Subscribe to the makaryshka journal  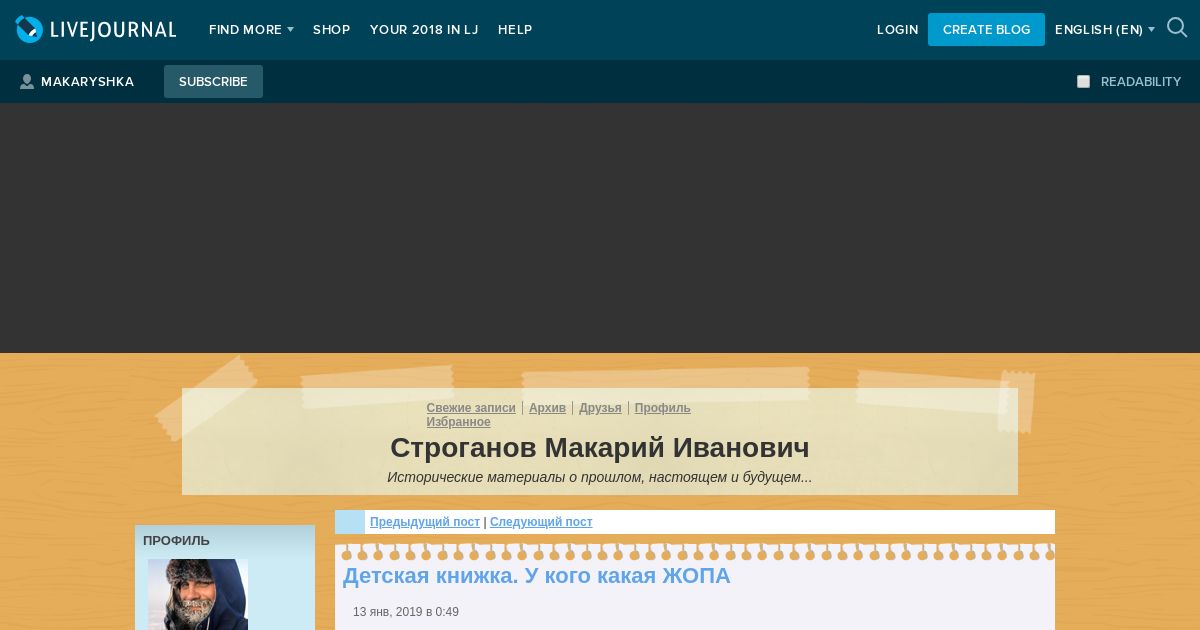[213, 82]
